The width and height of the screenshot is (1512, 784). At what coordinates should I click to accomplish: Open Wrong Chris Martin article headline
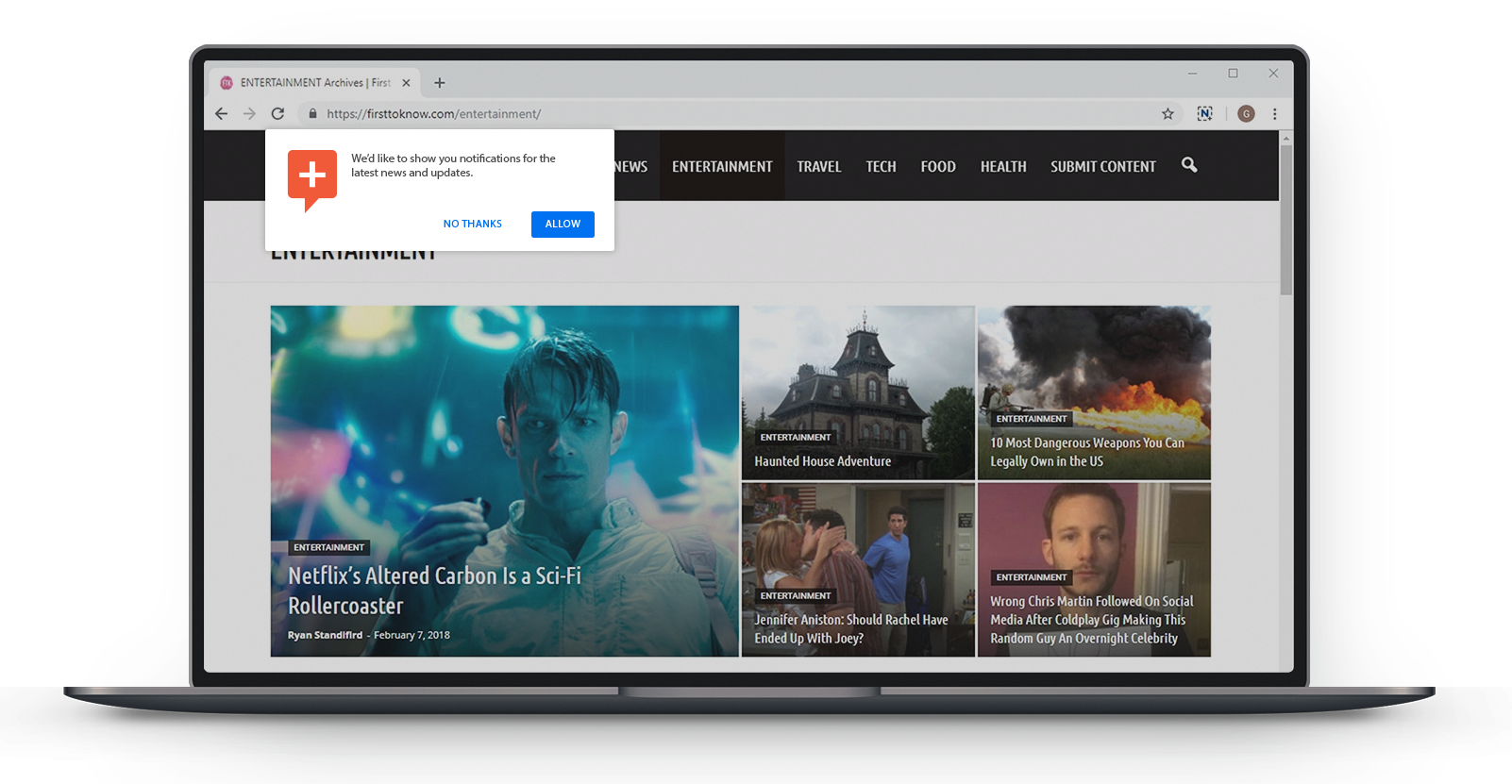coord(1091,619)
